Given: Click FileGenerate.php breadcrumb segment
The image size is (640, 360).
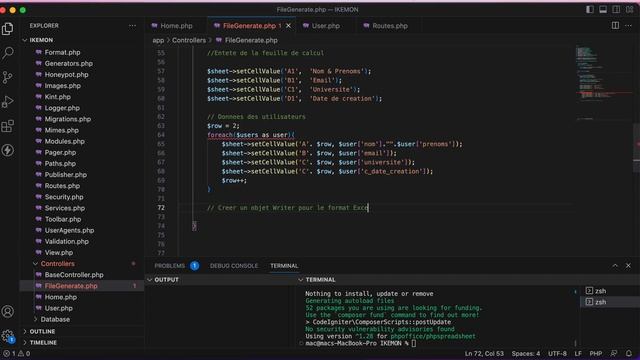Looking at the screenshot, I should coord(247,40).
